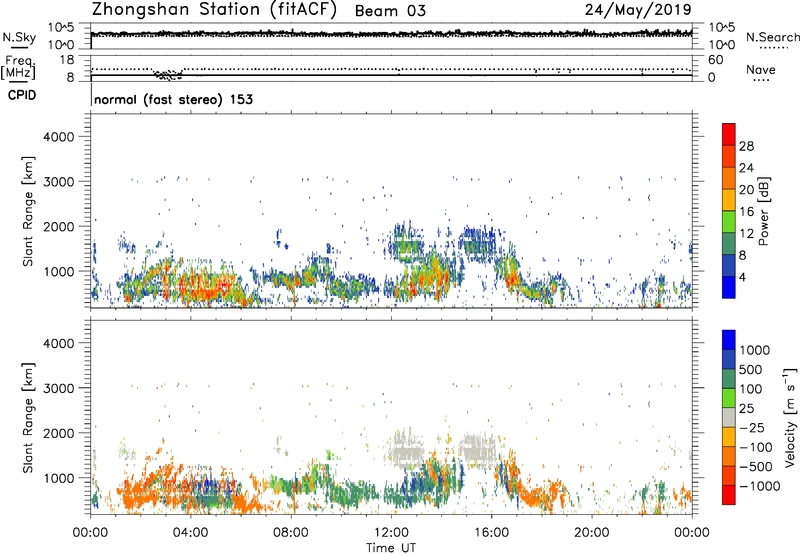Click "Slant Range [km]" label of velocity panel
This screenshot has height=554, width=800.
(28, 417)
